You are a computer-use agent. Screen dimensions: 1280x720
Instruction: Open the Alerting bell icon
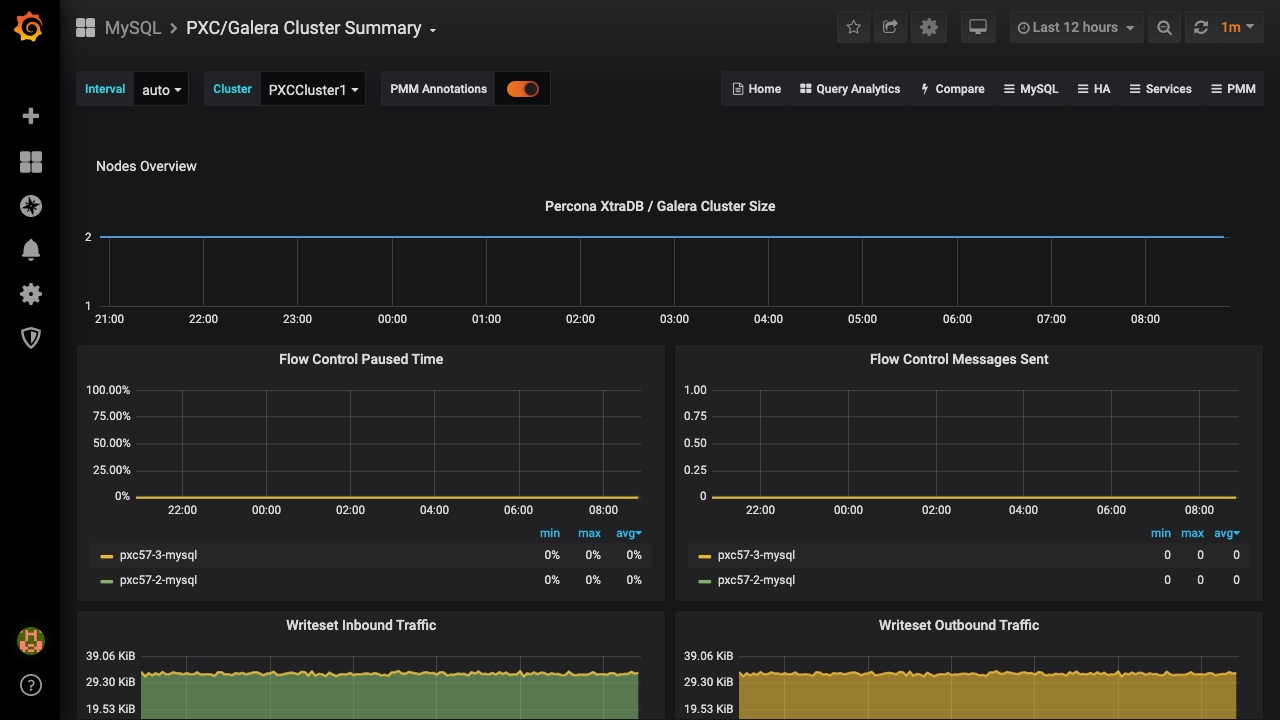[x=31, y=250]
